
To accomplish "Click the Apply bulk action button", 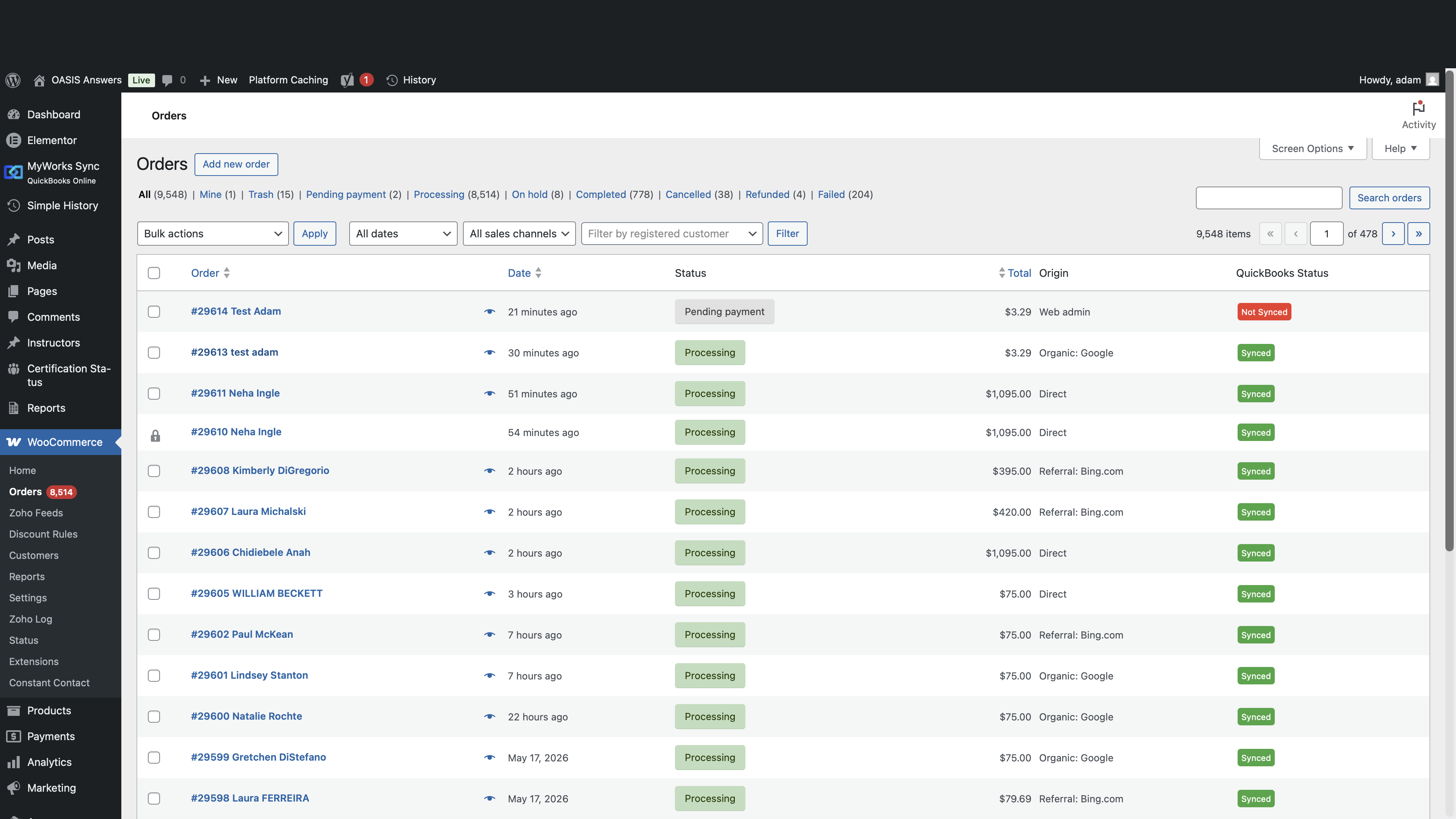I will 315,234.
